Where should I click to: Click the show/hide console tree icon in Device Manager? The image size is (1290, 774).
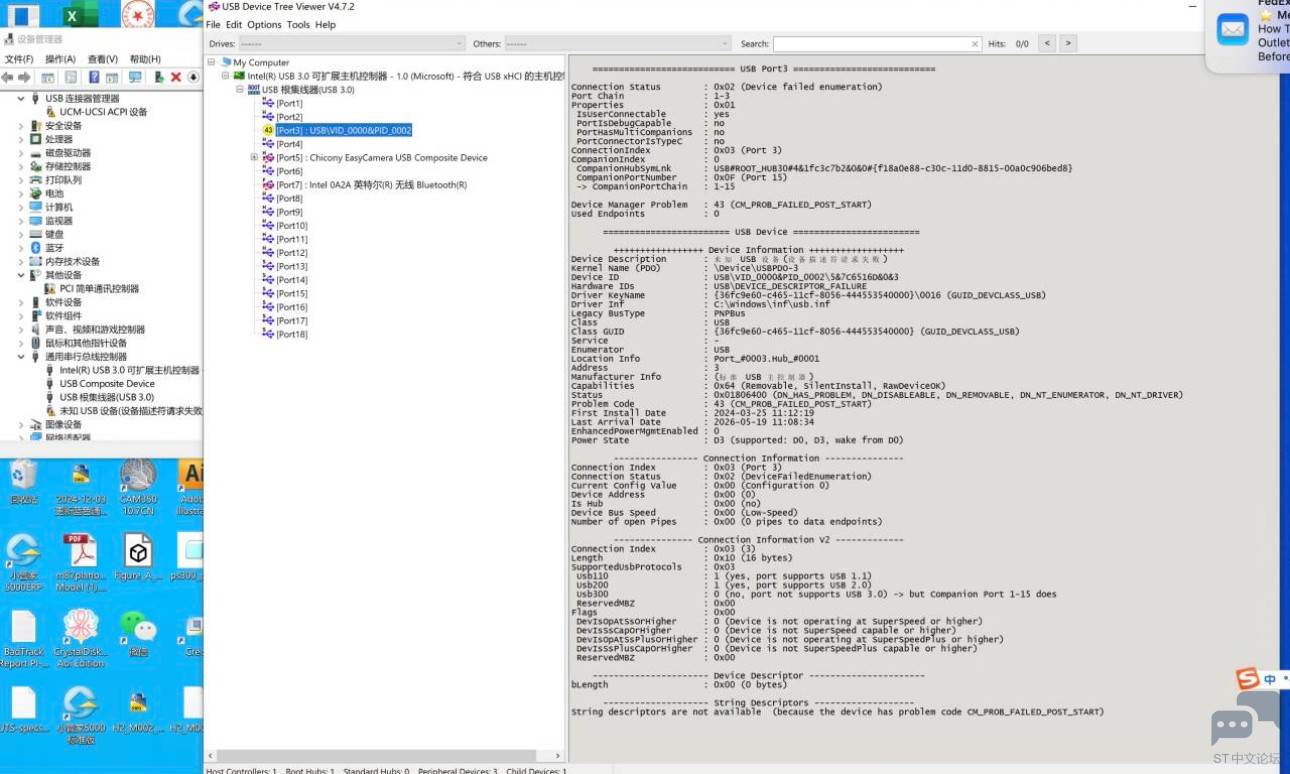[47, 77]
